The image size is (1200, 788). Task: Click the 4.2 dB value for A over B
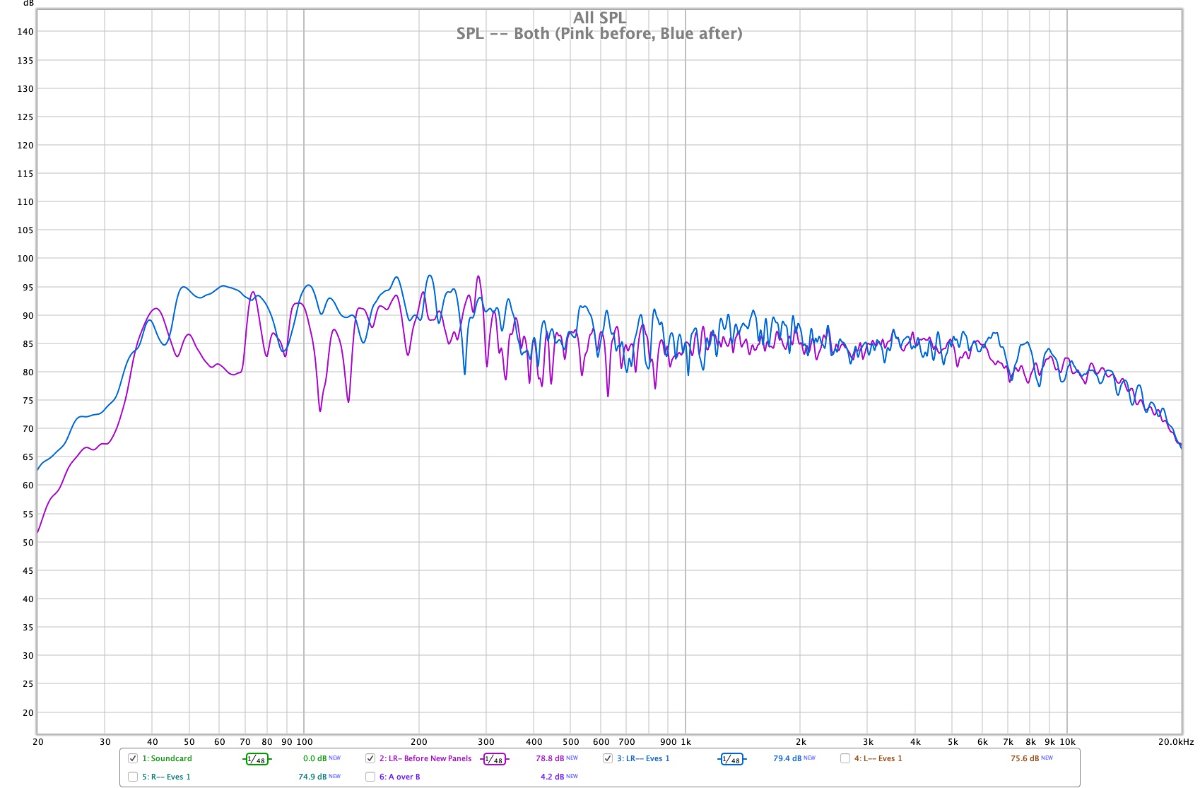tap(551, 776)
